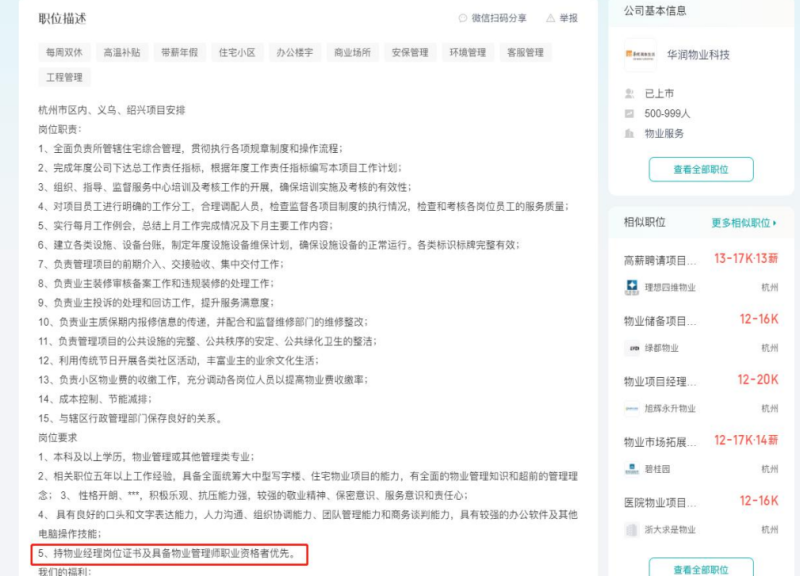
Task: Open 医院物业项目 similar job listing
Action: coord(660,502)
